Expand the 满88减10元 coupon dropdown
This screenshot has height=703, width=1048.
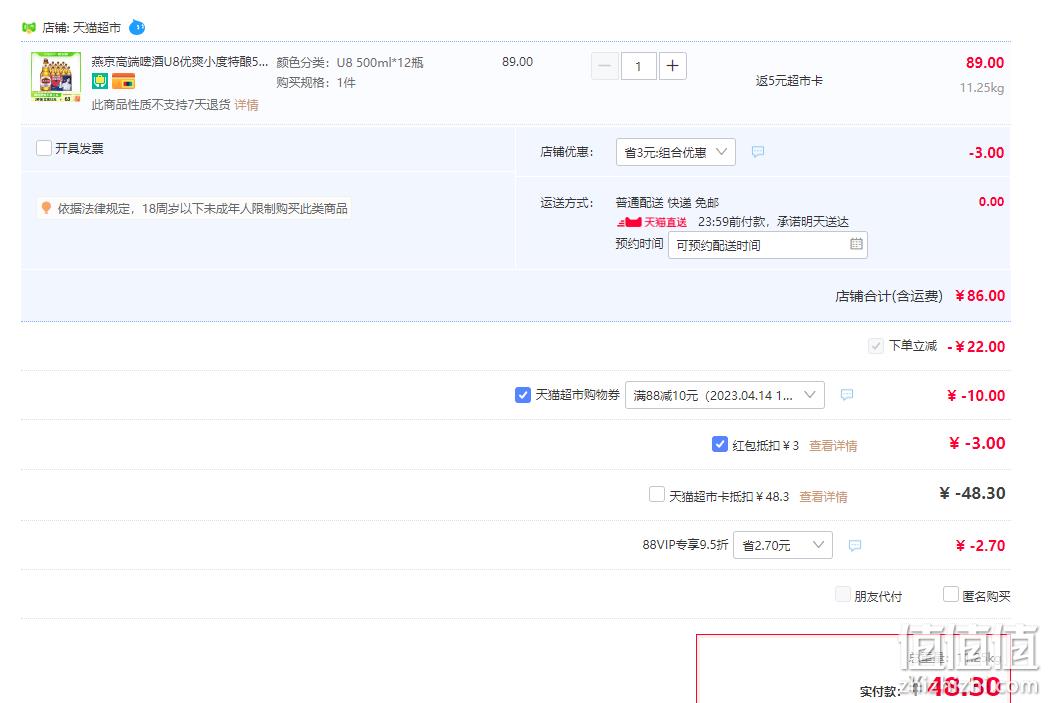tap(725, 394)
